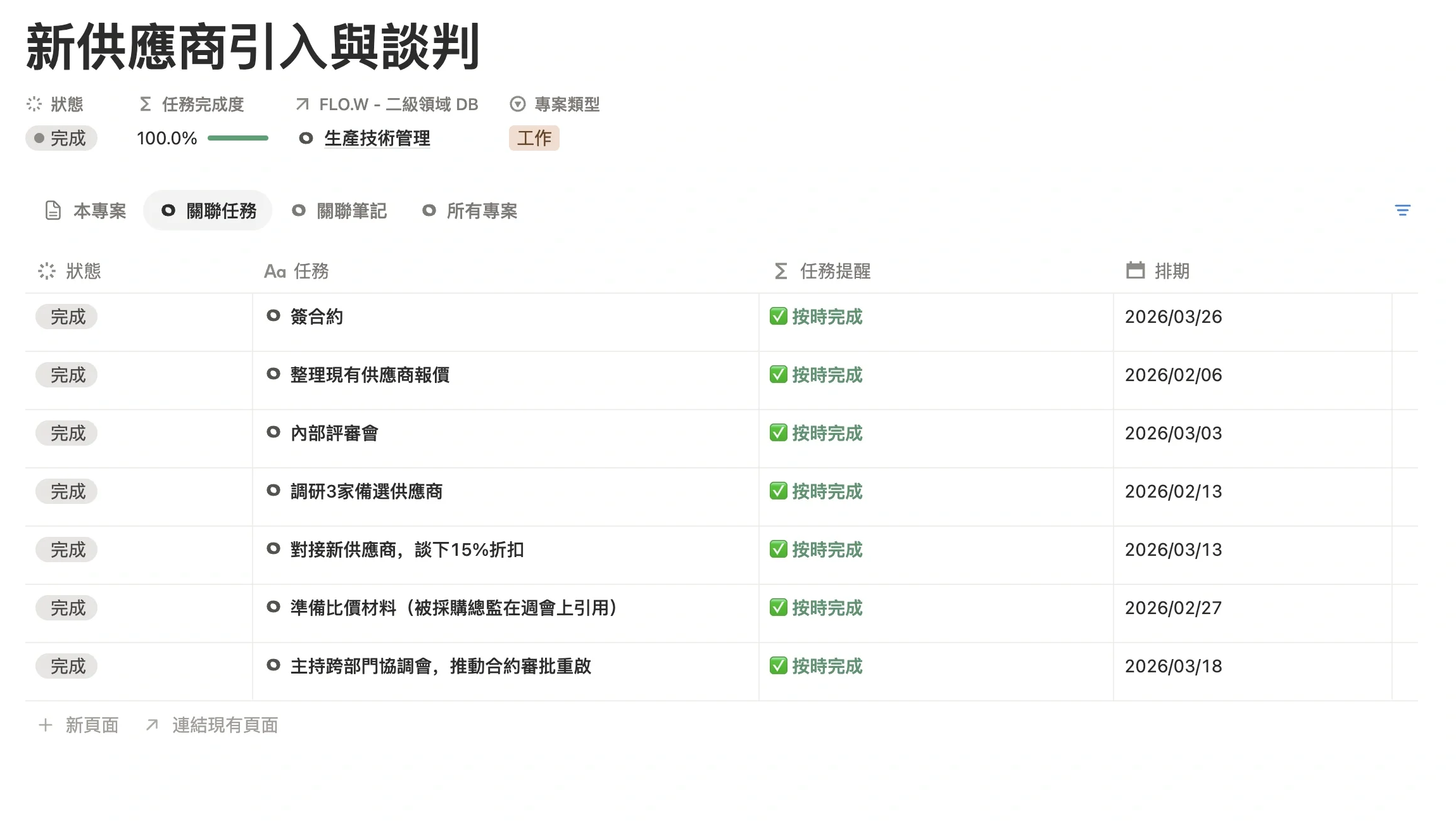Click the 任務完成度 progress bar
The width and height of the screenshot is (1456, 823).
[x=238, y=138]
